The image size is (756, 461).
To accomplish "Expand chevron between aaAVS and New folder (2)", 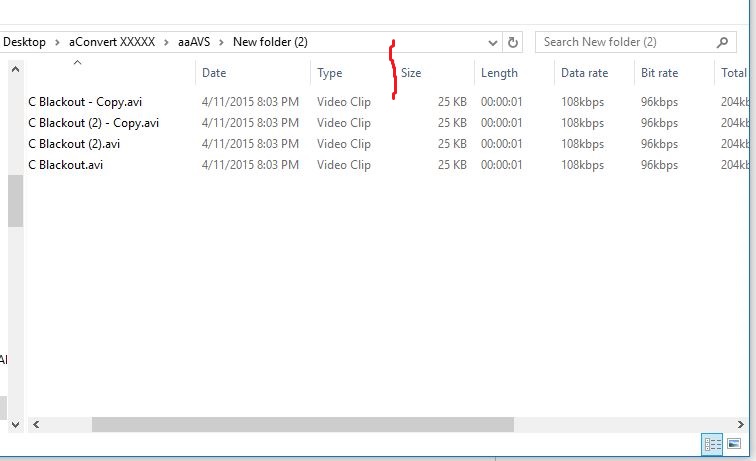I will pos(224,42).
